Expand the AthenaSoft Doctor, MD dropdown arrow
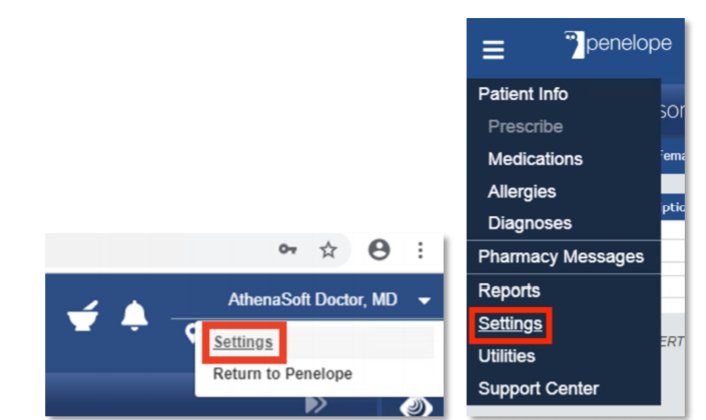This screenshot has width=706, height=420. 424,301
